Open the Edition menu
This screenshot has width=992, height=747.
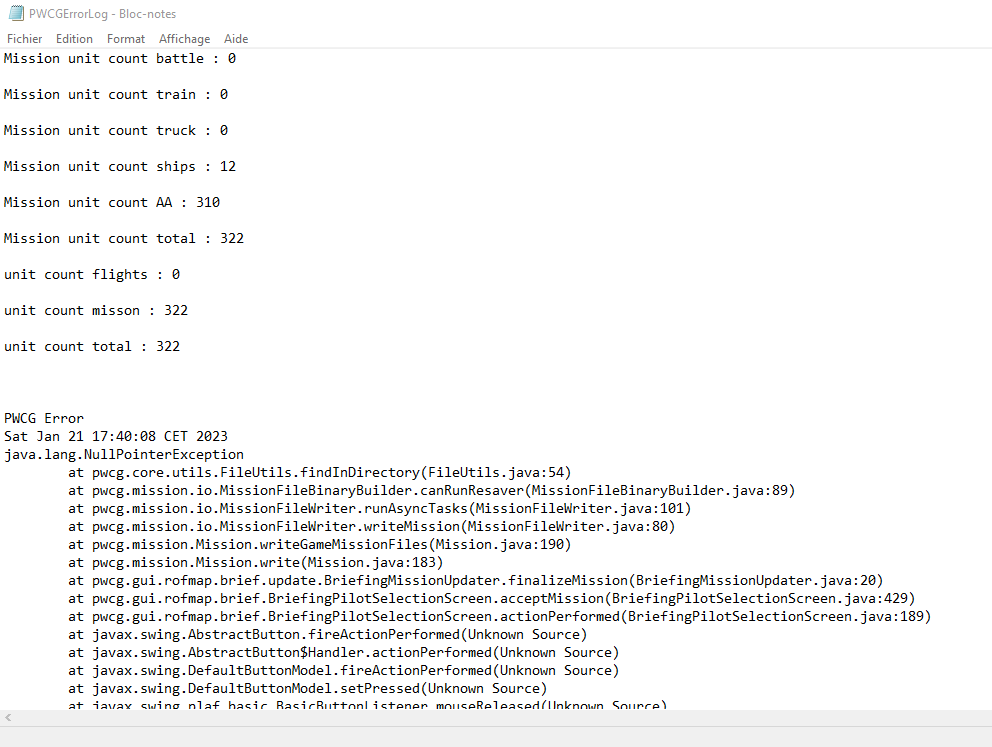click(74, 39)
